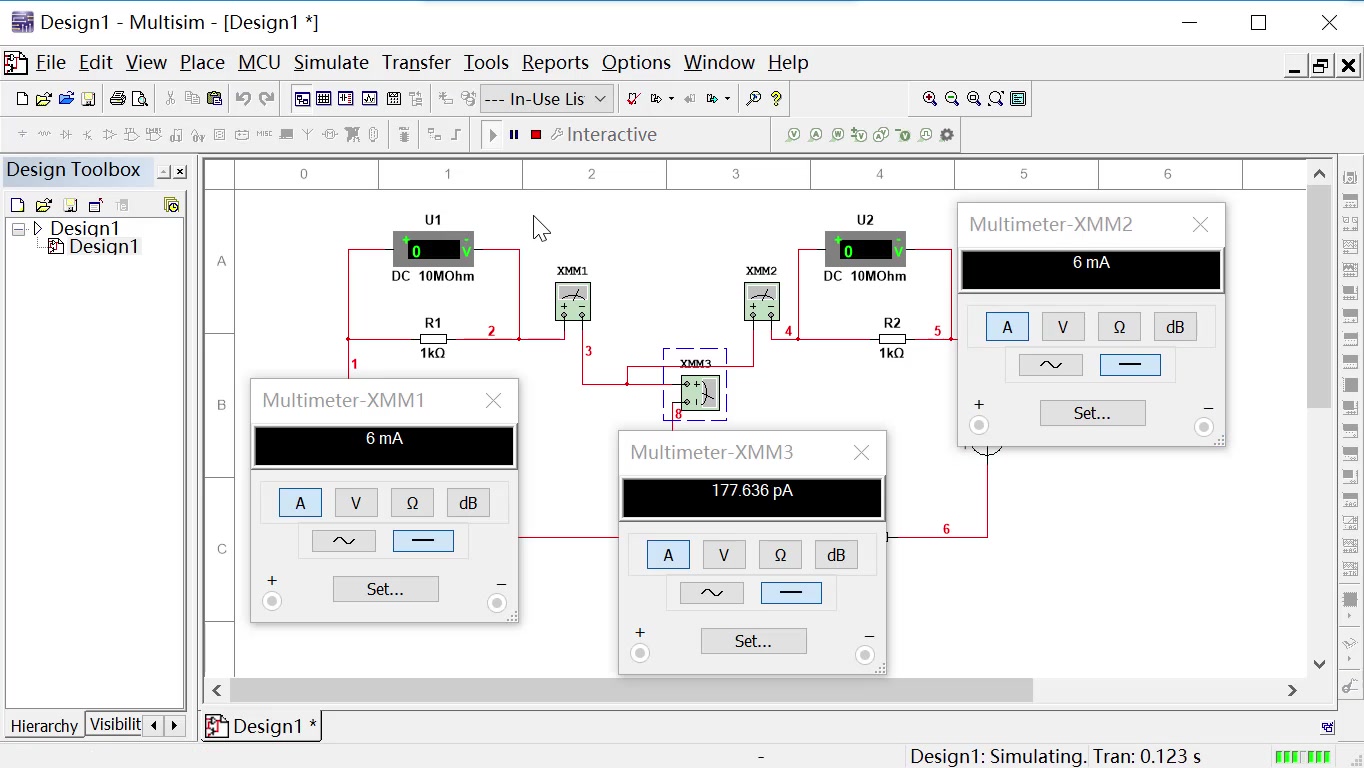This screenshot has height=768, width=1364.
Task: Select Interactive simulation analysis button
Action: (602, 135)
